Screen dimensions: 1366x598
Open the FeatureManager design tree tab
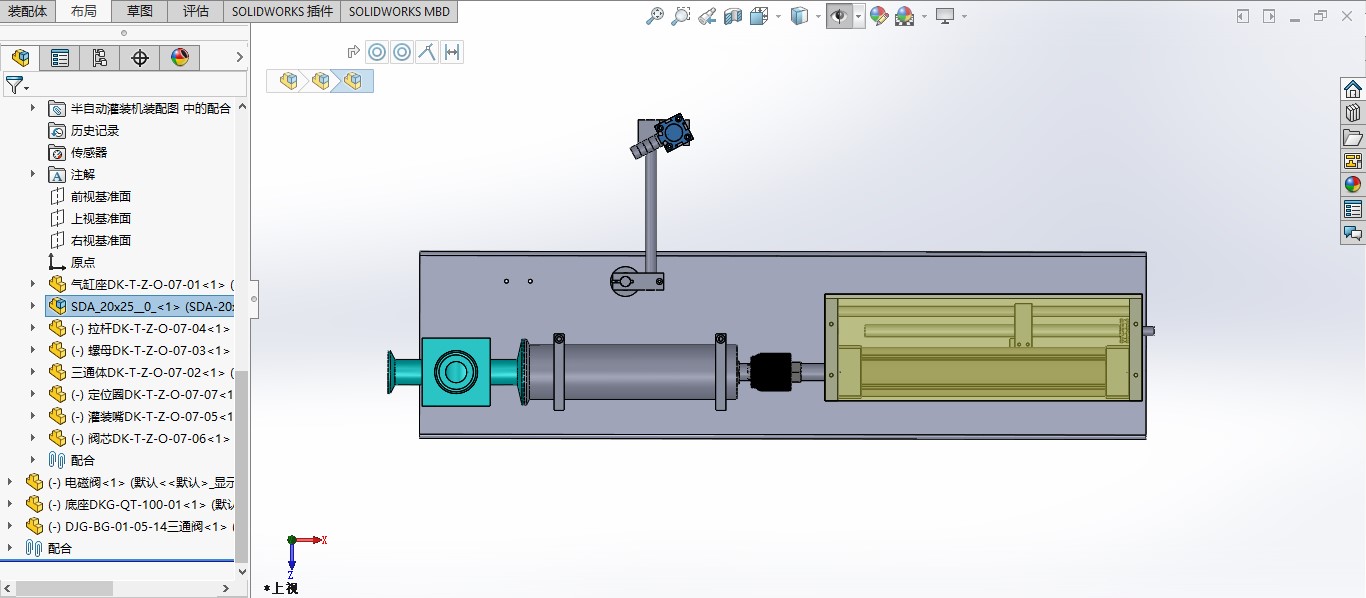point(20,58)
